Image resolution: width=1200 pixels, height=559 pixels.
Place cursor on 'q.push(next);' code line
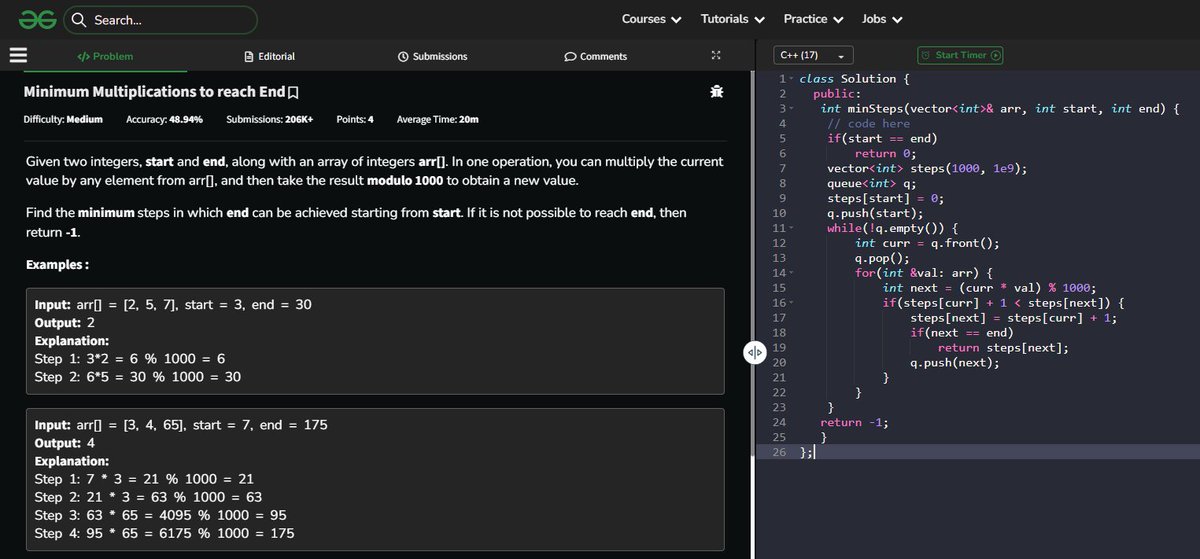pos(954,362)
